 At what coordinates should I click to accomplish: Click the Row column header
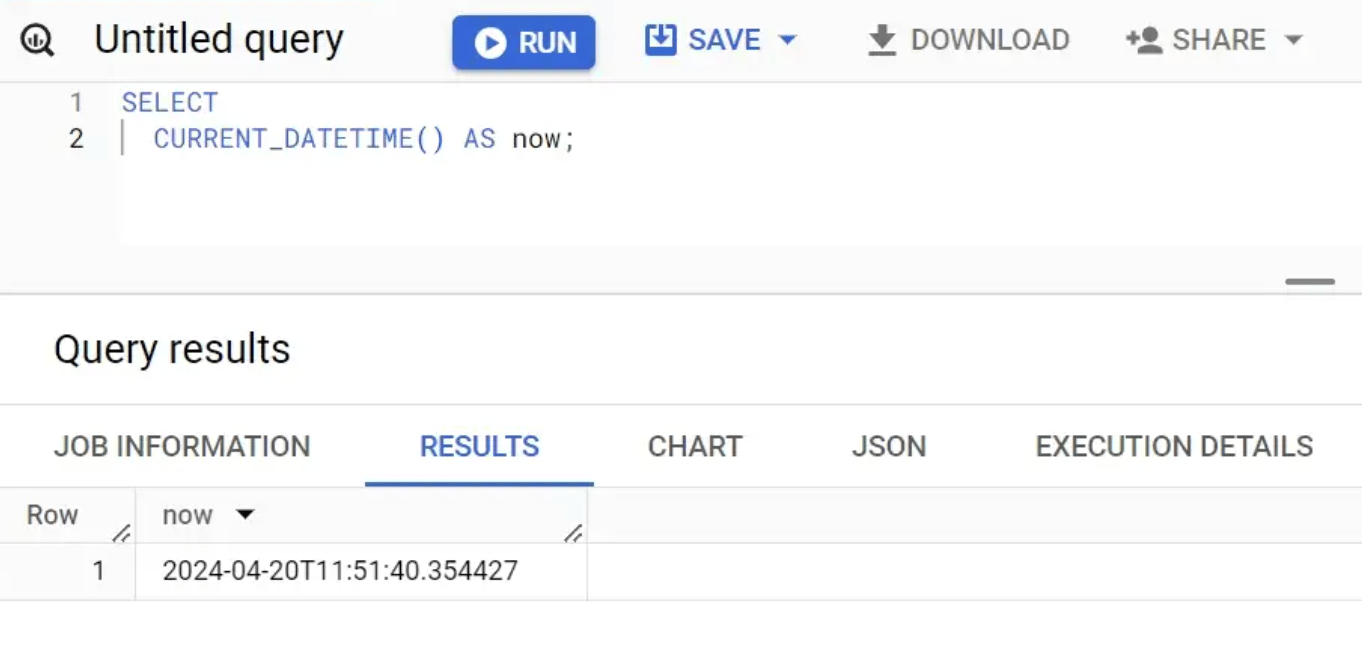tap(52, 515)
